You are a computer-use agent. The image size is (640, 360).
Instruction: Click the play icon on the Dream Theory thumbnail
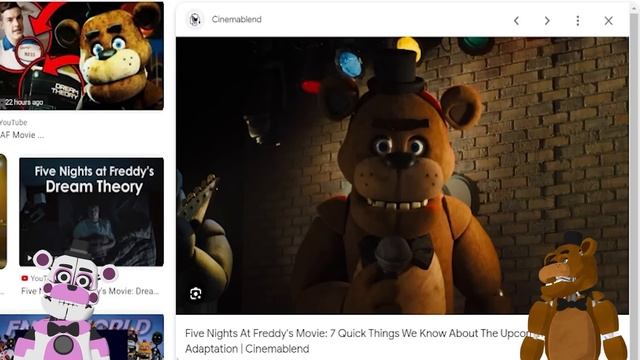29,258
